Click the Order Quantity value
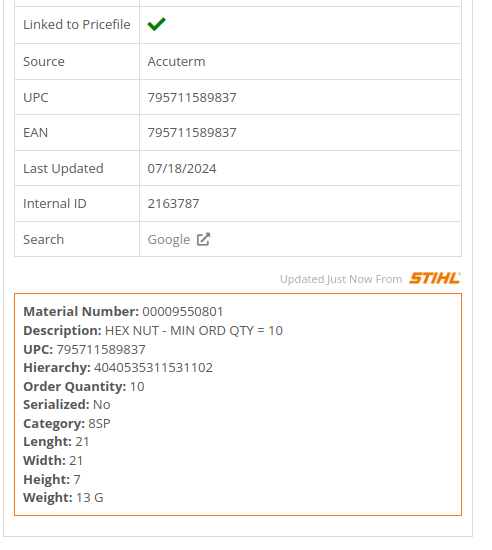 137,387
